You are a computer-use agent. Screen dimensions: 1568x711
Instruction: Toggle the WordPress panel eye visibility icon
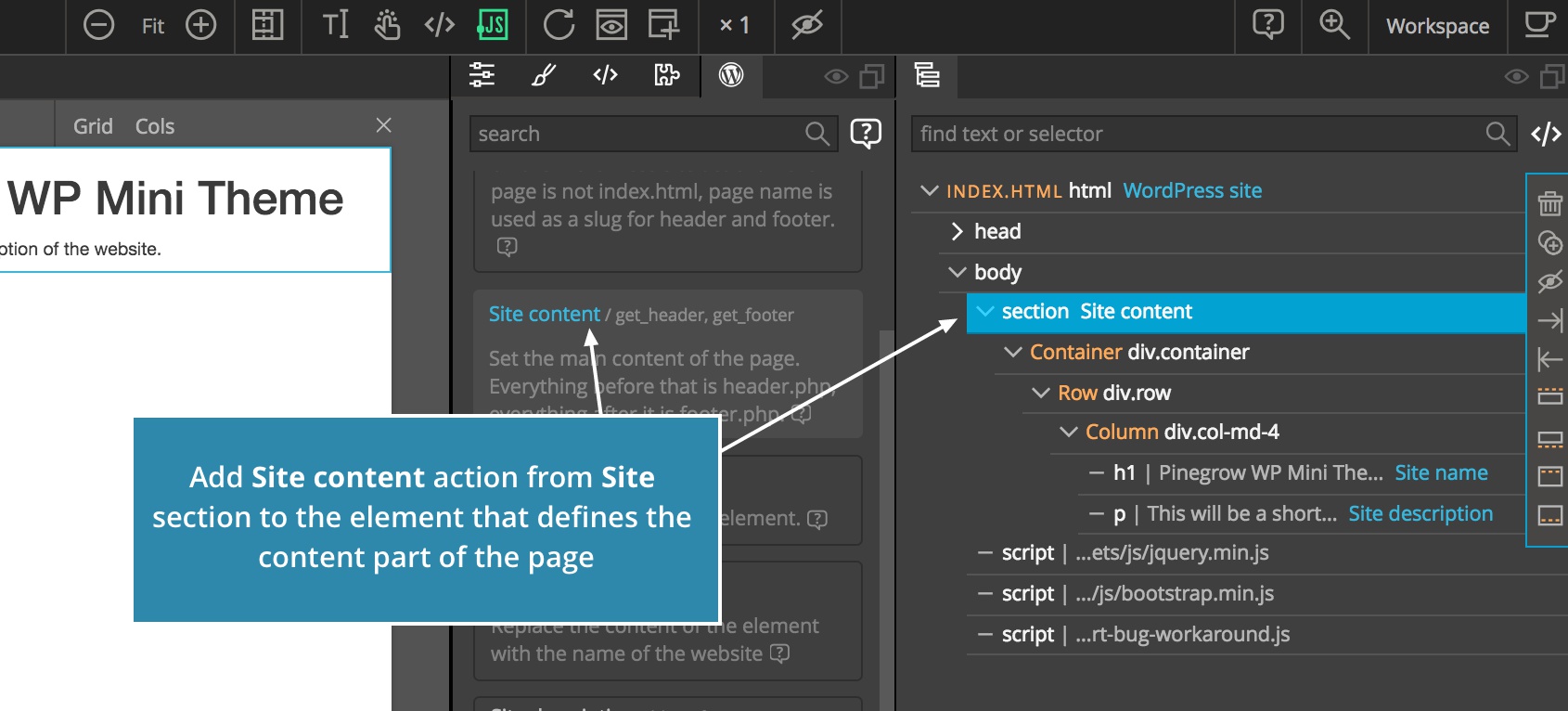tap(836, 76)
